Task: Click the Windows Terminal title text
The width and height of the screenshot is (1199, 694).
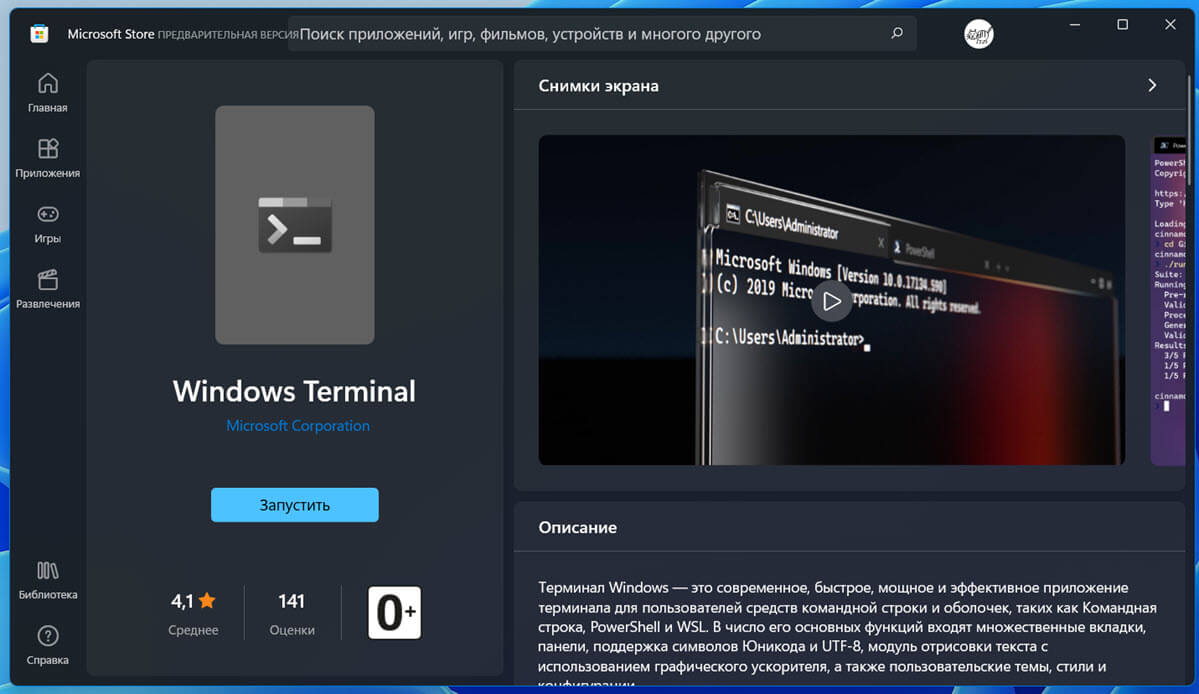Action: pos(294,391)
